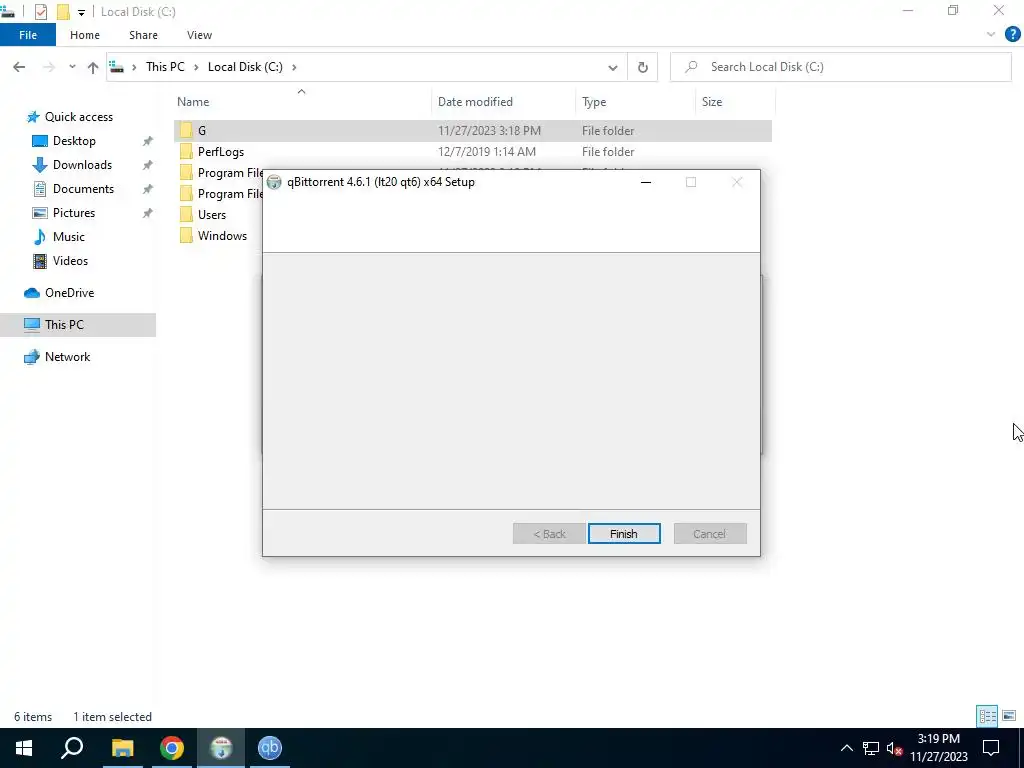Switch to the Home ribbon tab

pos(85,35)
